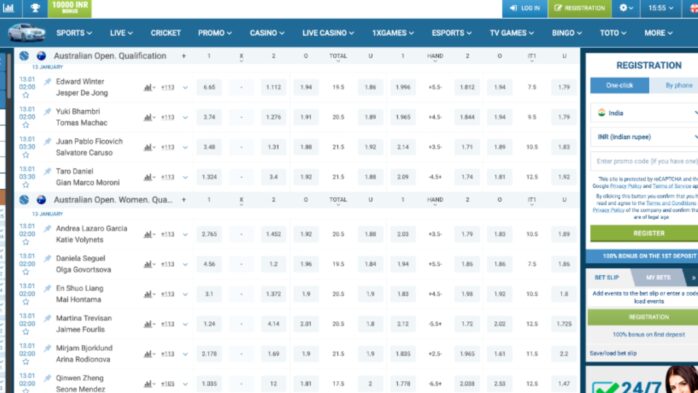
Task: Open the currency dropdown INR (Indian rupee)
Action: pyautogui.click(x=645, y=137)
